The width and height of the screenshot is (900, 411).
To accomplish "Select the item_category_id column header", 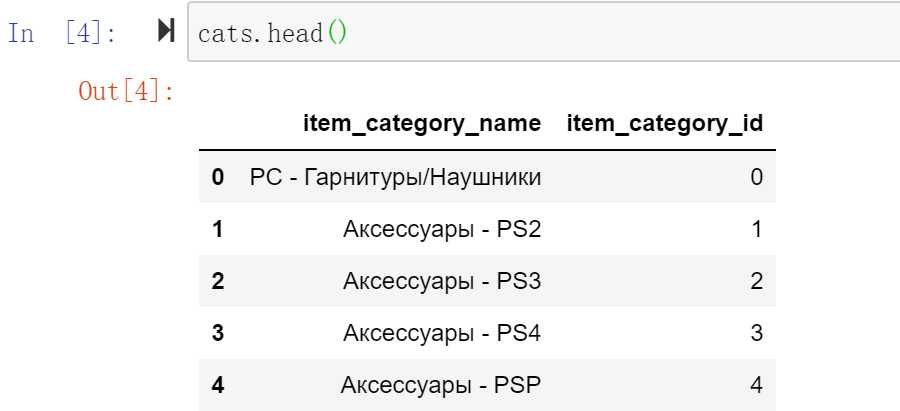I will pyautogui.click(x=665, y=123).
